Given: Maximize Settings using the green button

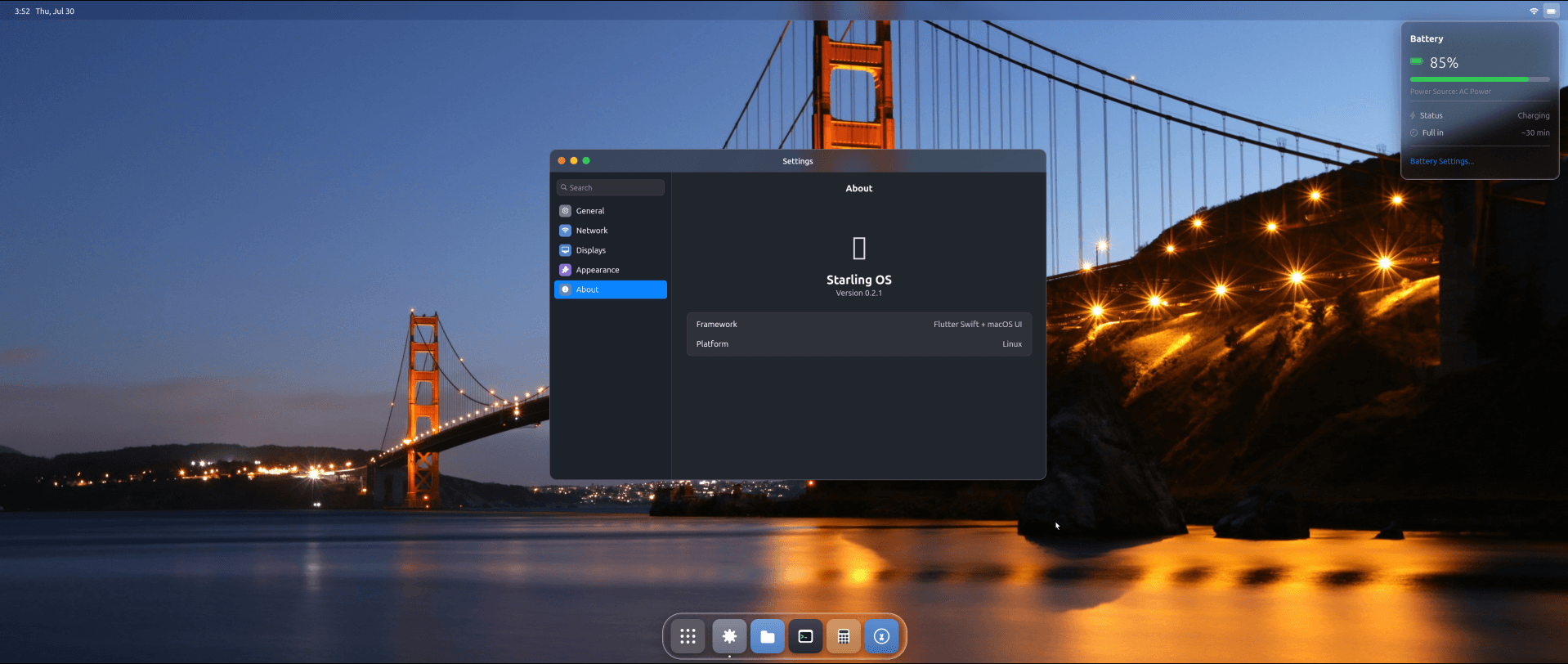Looking at the screenshot, I should 586,161.
